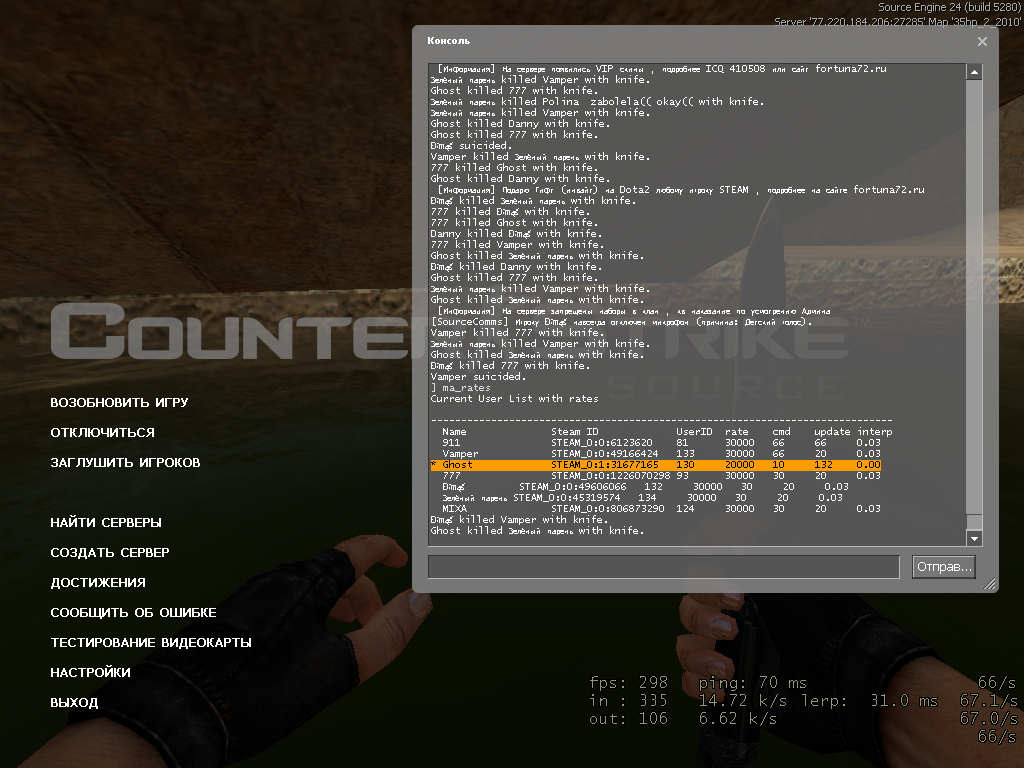Click the 'update' column header

pyautogui.click(x=832, y=432)
